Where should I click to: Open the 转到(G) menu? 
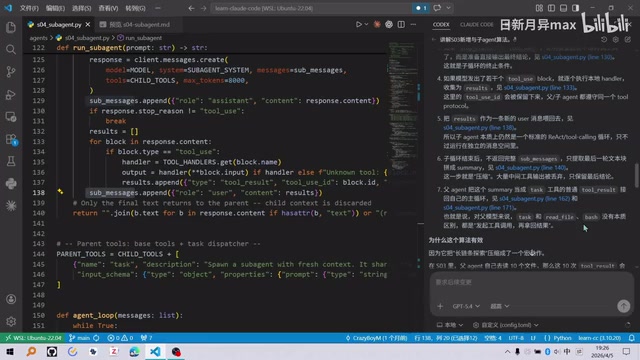135,8
